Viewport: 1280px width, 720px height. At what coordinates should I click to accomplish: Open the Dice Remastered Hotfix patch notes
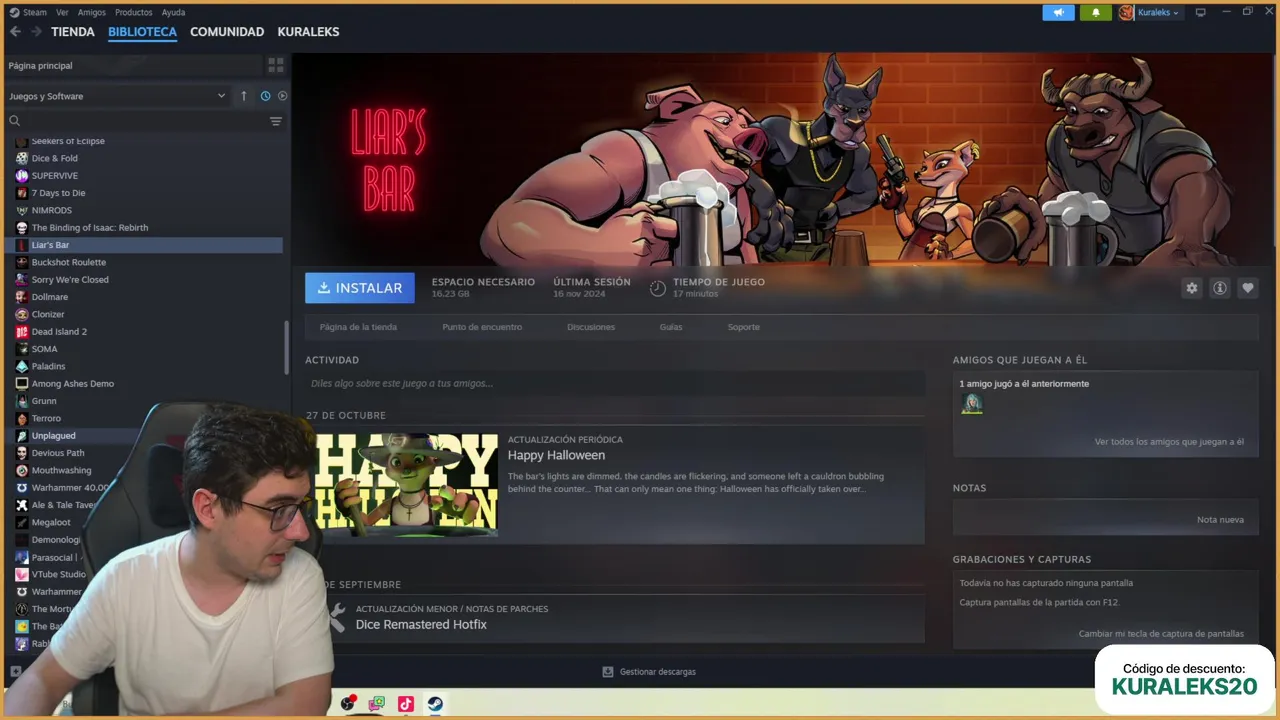coord(421,624)
